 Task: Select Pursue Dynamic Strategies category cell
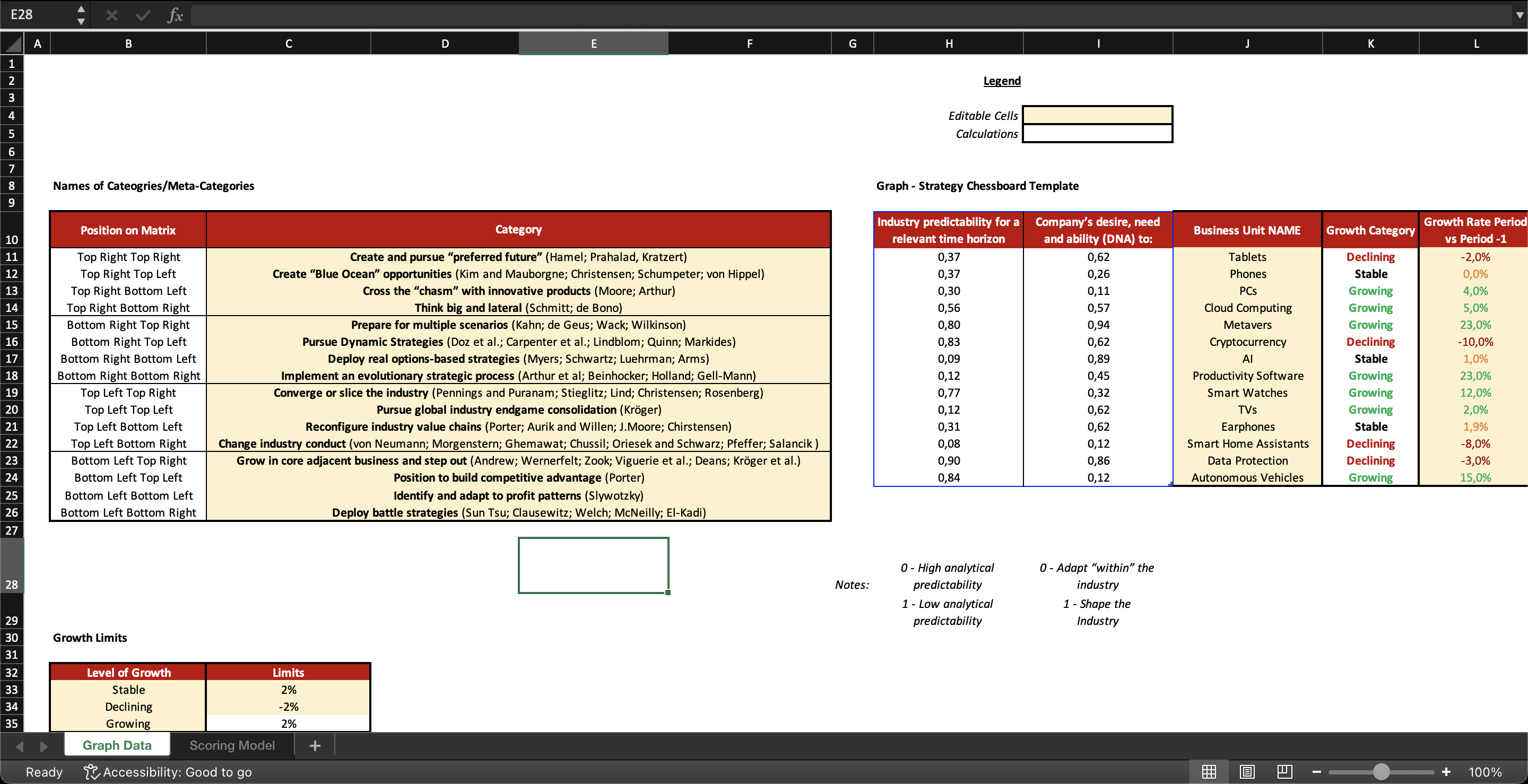coord(518,342)
